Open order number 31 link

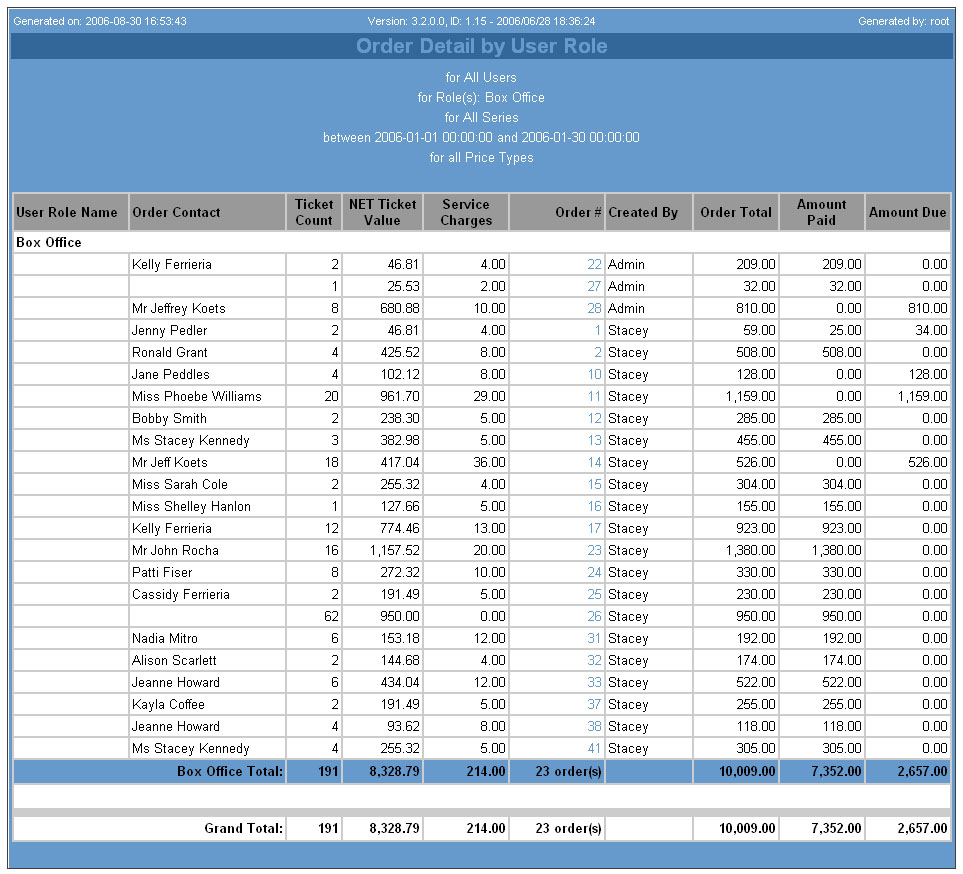pyautogui.click(x=594, y=639)
